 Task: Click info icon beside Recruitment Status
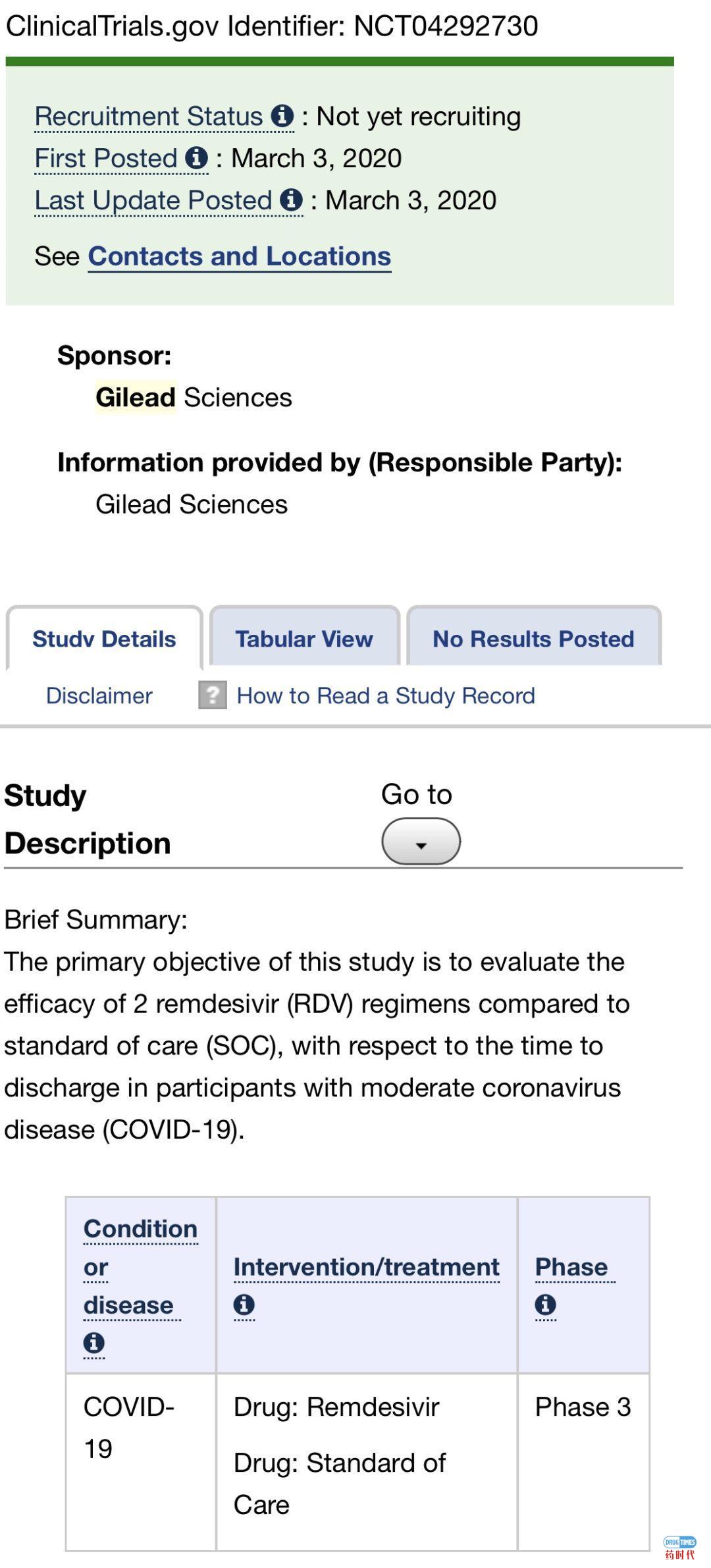point(282,116)
